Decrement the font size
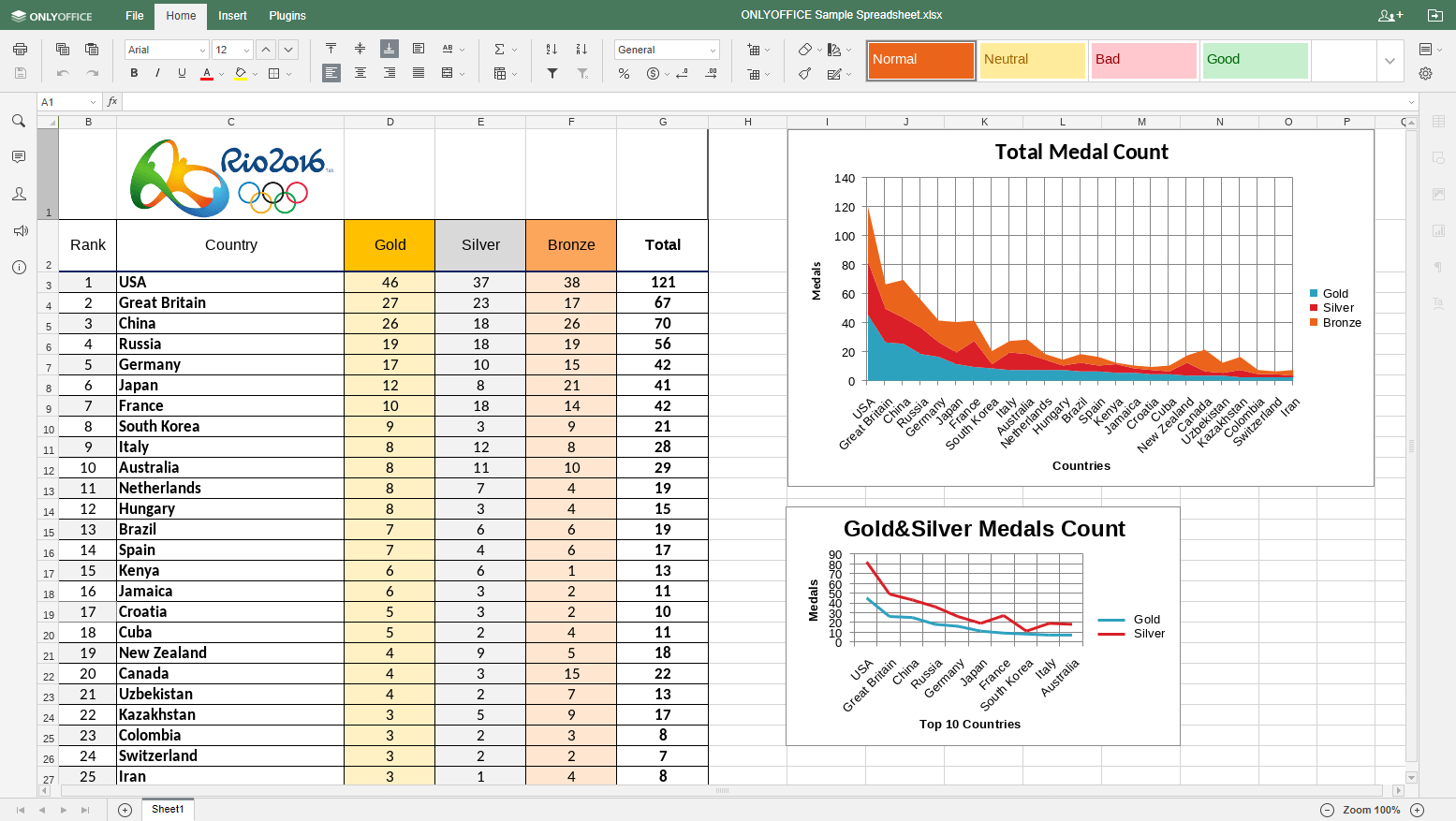1456x821 pixels. click(288, 50)
